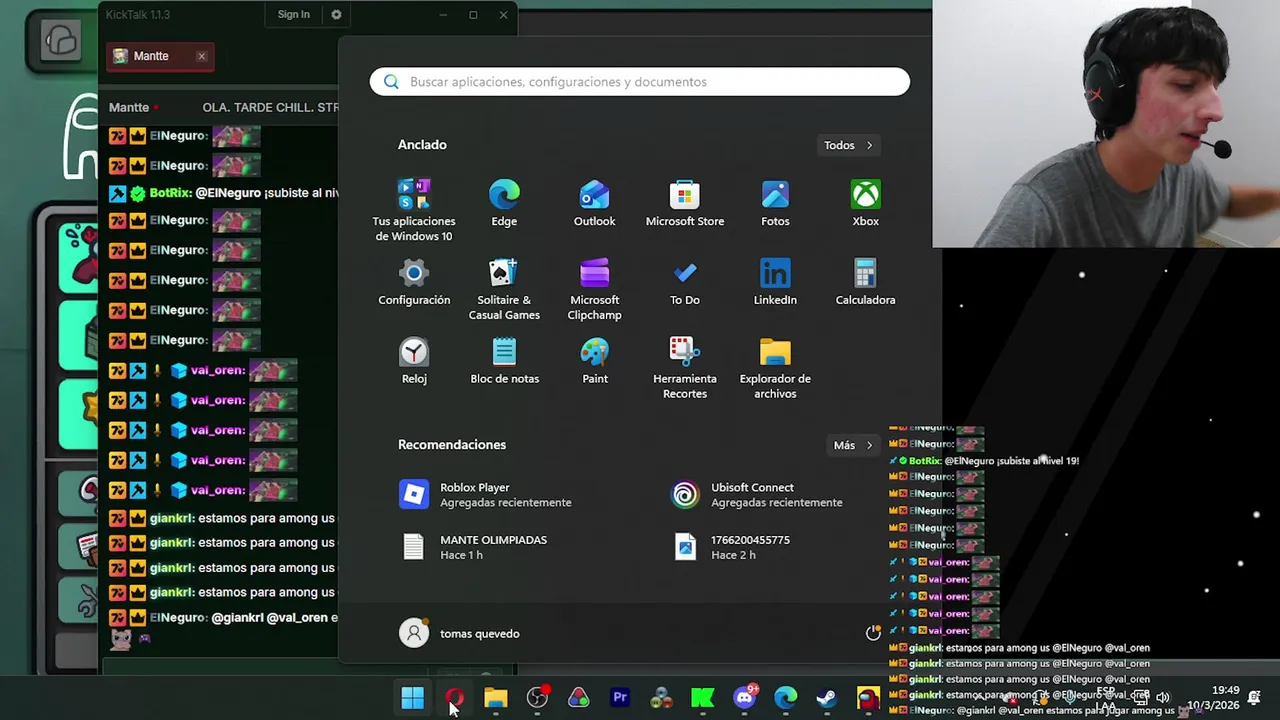Click the power button in Start menu

coord(873,633)
